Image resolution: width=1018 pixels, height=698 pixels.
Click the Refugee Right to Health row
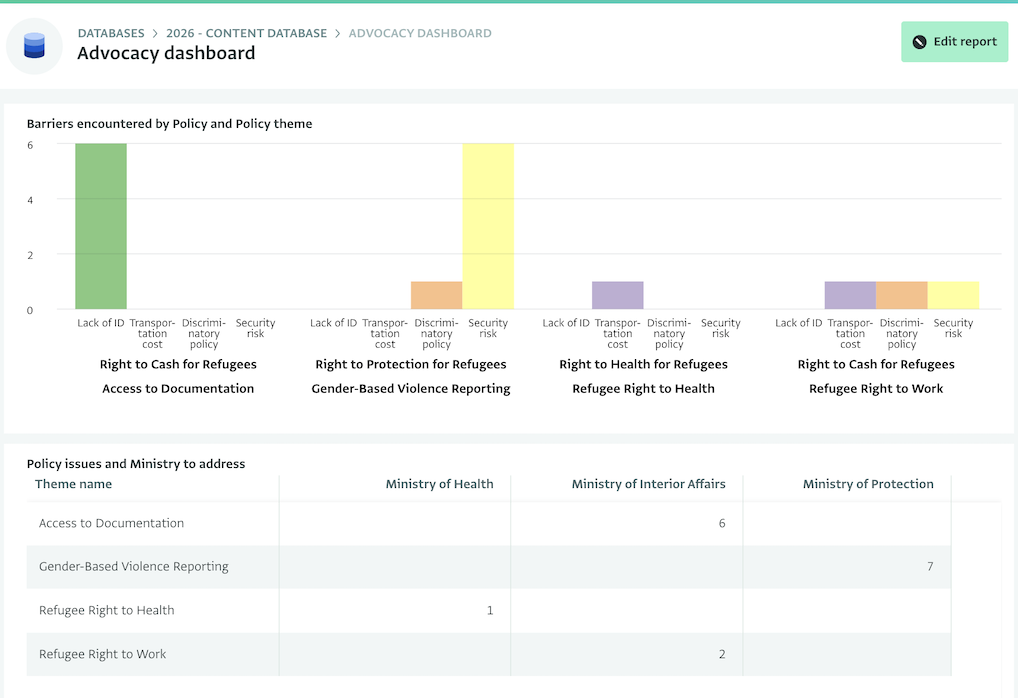click(x=105, y=610)
